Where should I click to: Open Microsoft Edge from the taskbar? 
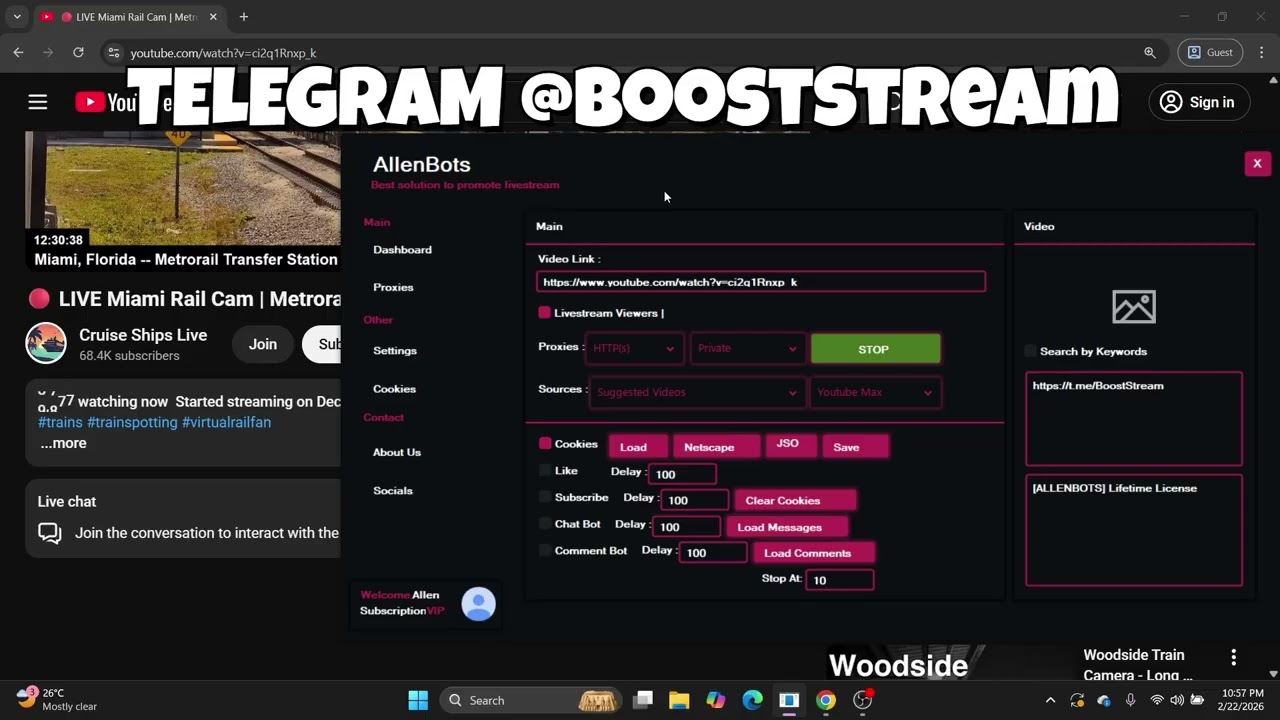tap(752, 700)
